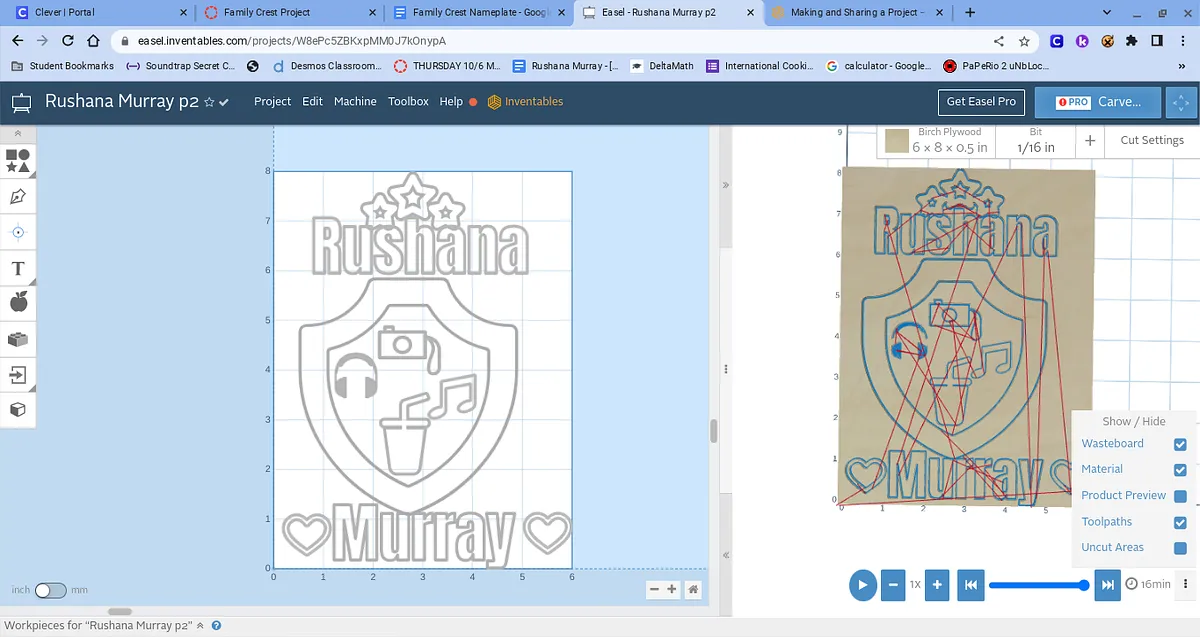Select the Pen drawing tool

18,196
